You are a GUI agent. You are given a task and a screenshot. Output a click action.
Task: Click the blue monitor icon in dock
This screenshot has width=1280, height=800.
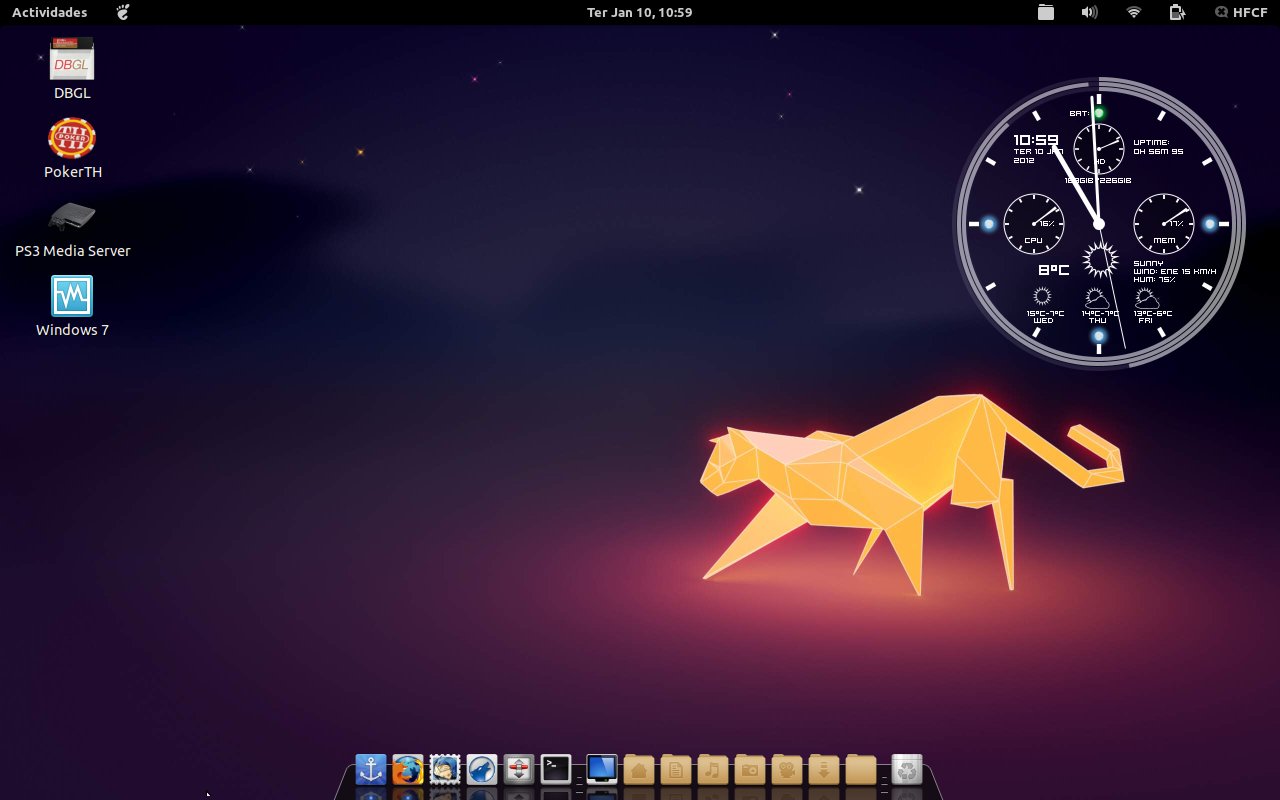[x=601, y=769]
